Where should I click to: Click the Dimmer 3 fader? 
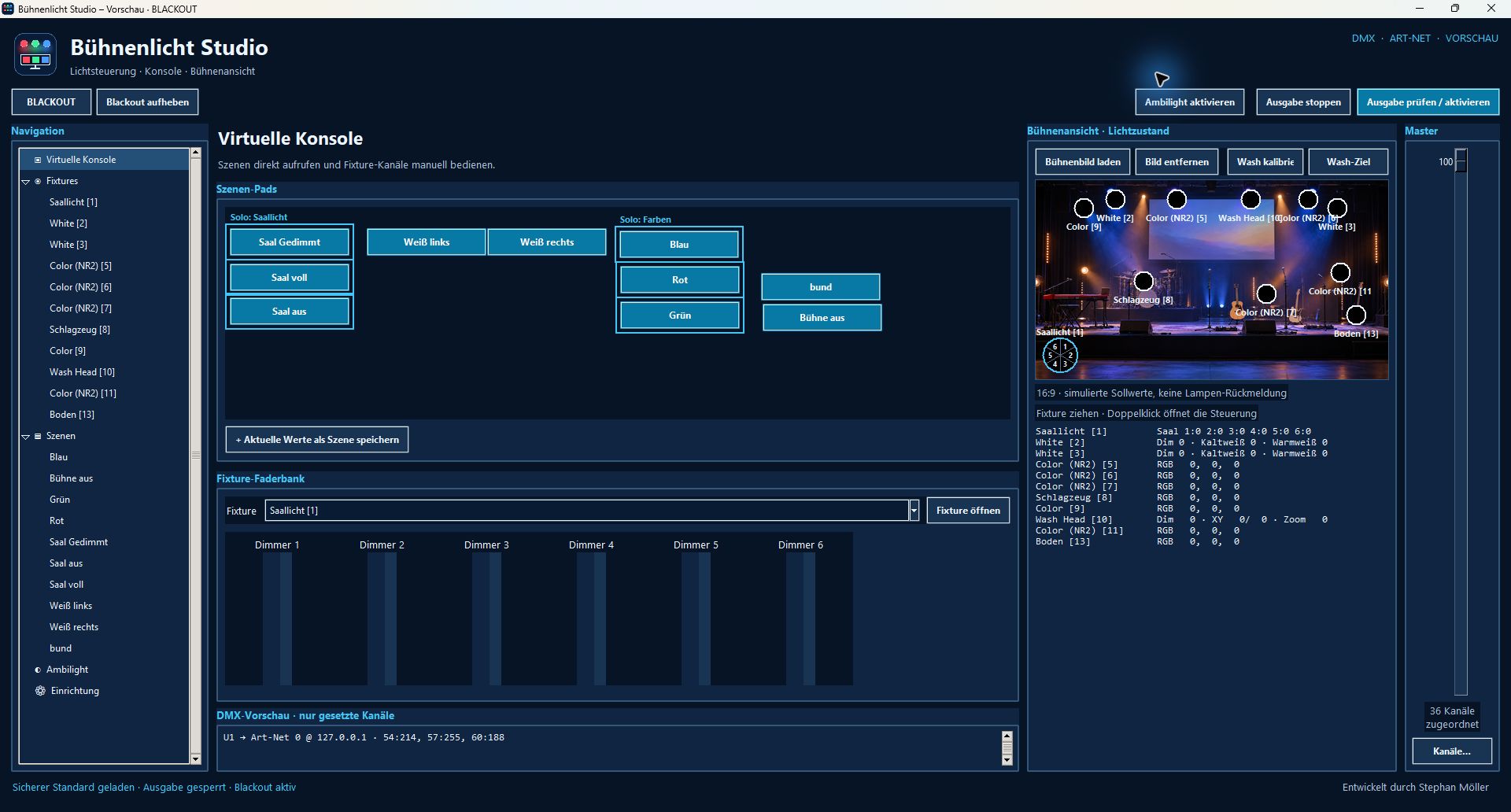495,618
